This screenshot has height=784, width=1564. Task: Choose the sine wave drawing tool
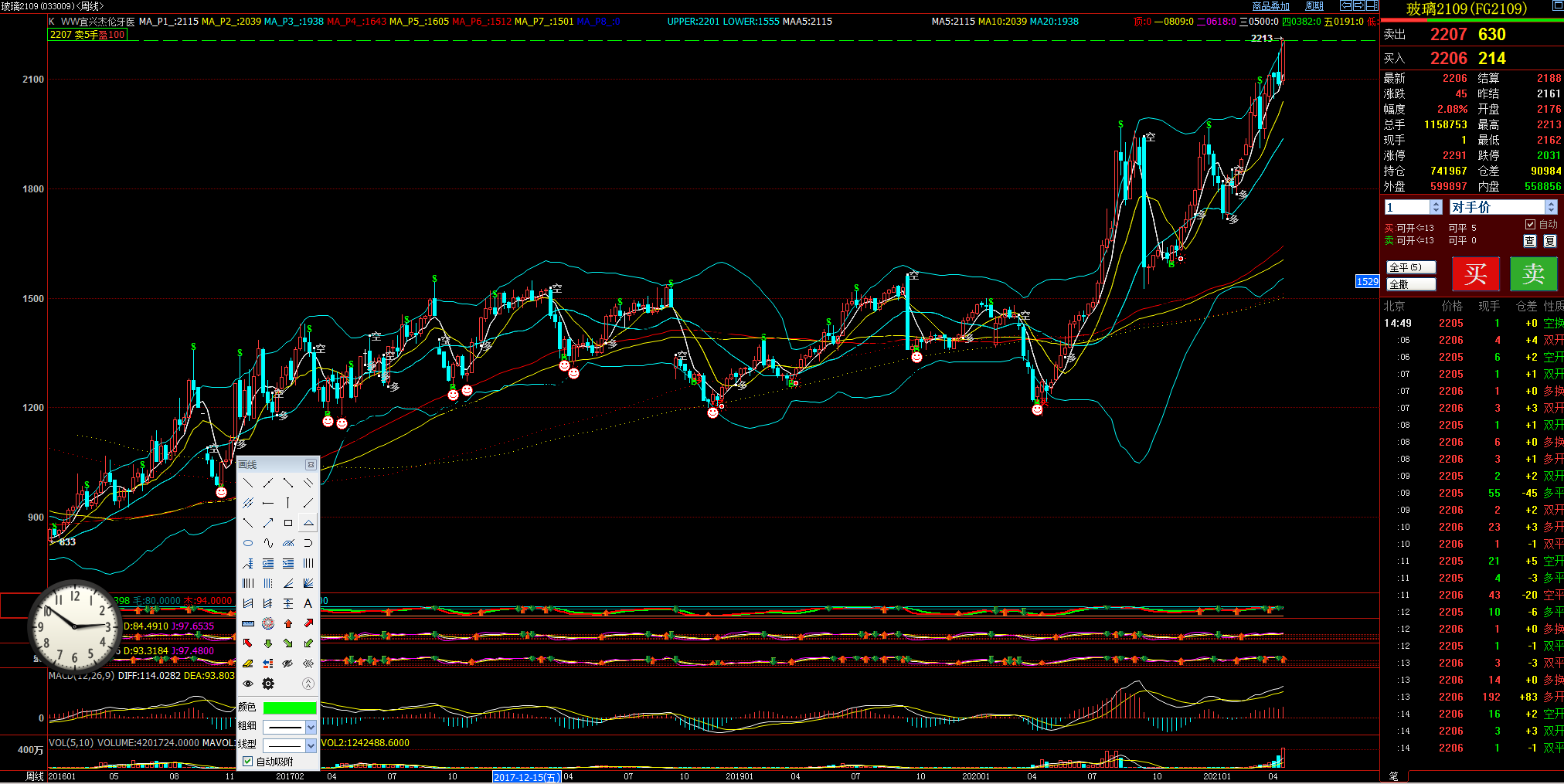pyautogui.click(x=268, y=543)
